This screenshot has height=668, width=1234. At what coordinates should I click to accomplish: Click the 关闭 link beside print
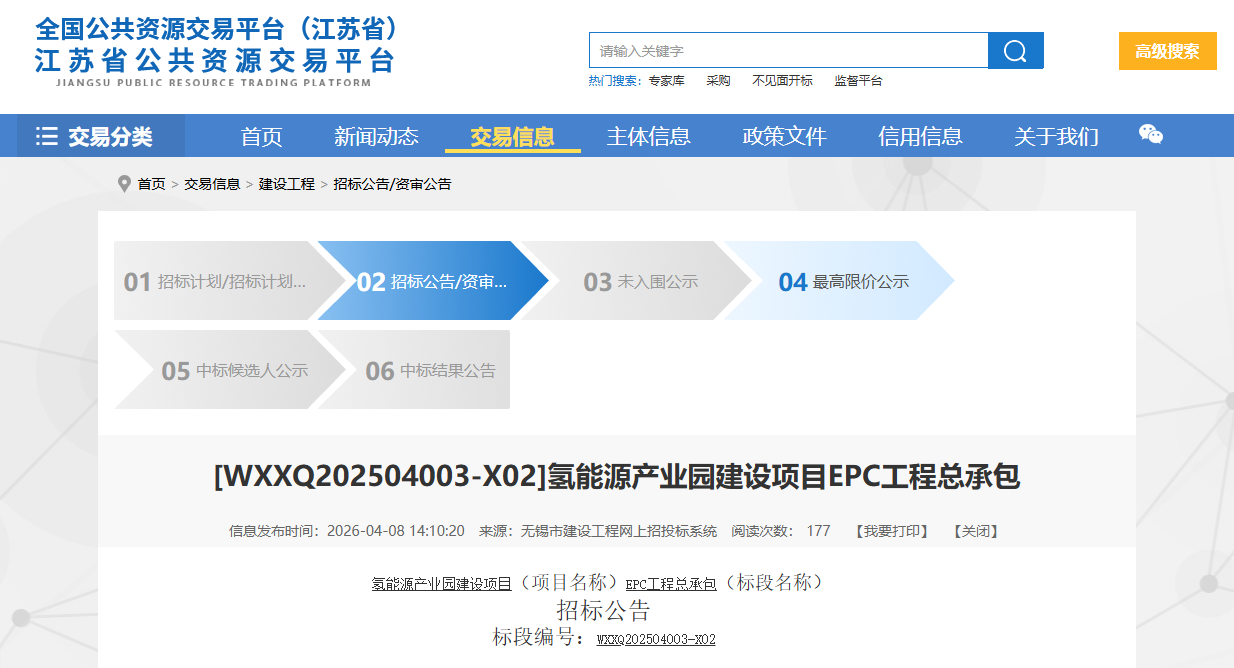coord(975,531)
